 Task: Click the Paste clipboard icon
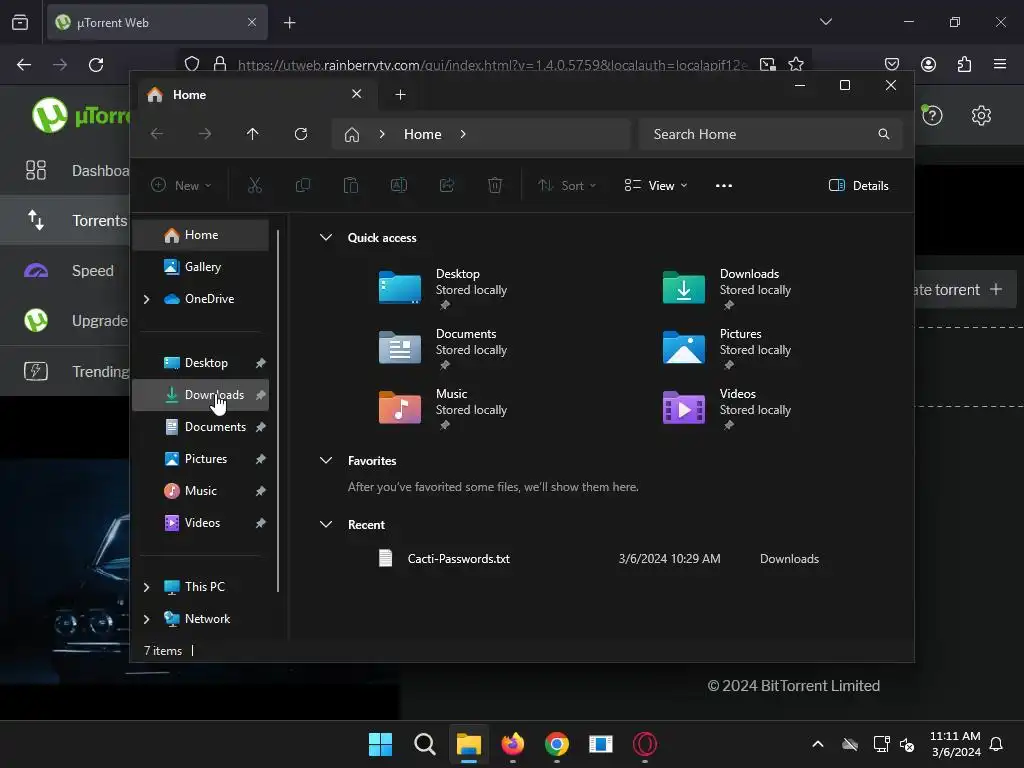351,185
